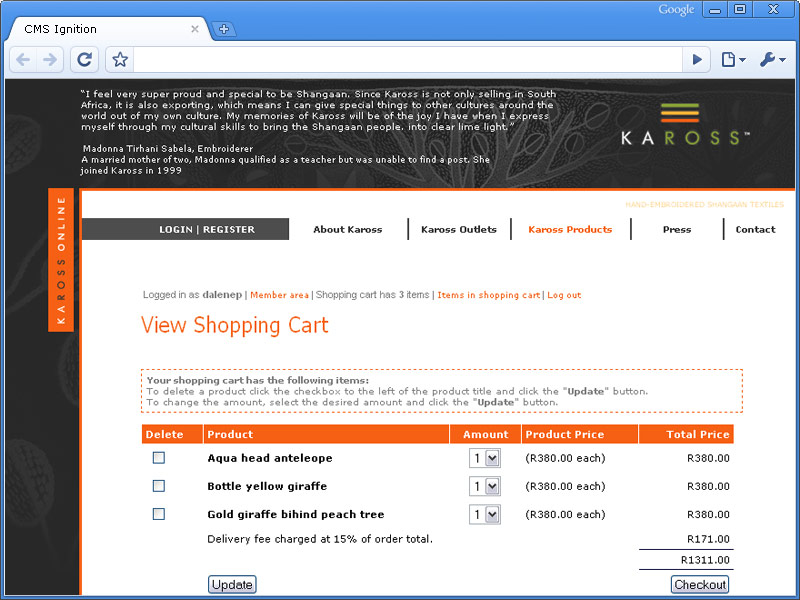800x600 pixels.
Task: Go back with the browser back arrow
Action: (x=23, y=60)
